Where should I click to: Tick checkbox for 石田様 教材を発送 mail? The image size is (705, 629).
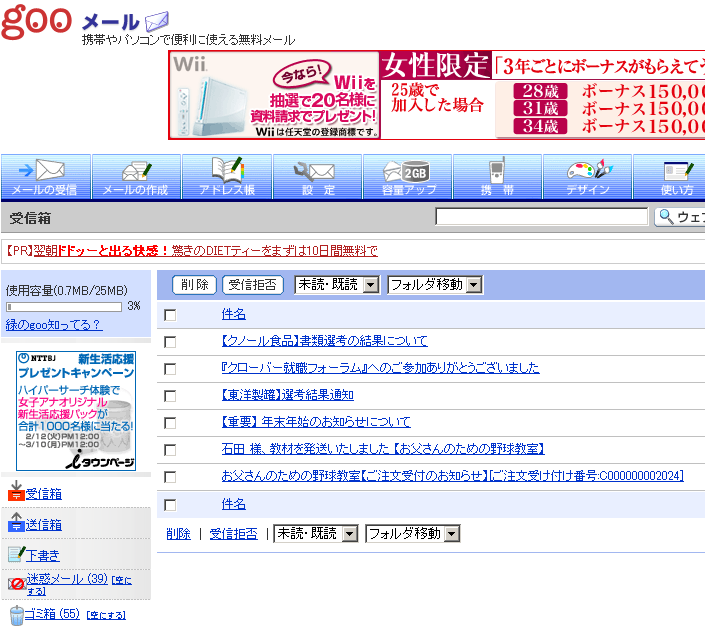tap(170, 450)
